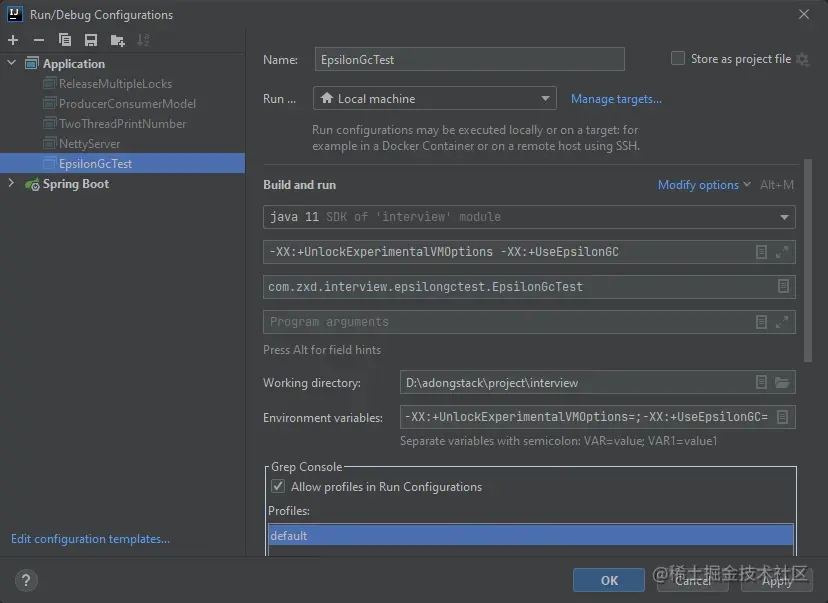Remove the selected configuration with minus icon
Viewport: 828px width, 603px height.
click(39, 40)
